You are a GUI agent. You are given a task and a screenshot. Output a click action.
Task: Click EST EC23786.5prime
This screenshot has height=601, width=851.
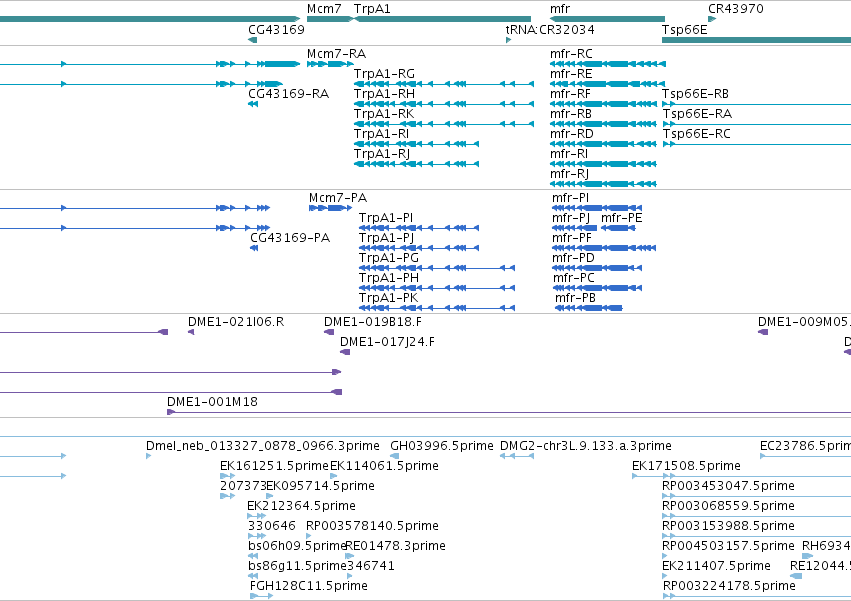805,446
